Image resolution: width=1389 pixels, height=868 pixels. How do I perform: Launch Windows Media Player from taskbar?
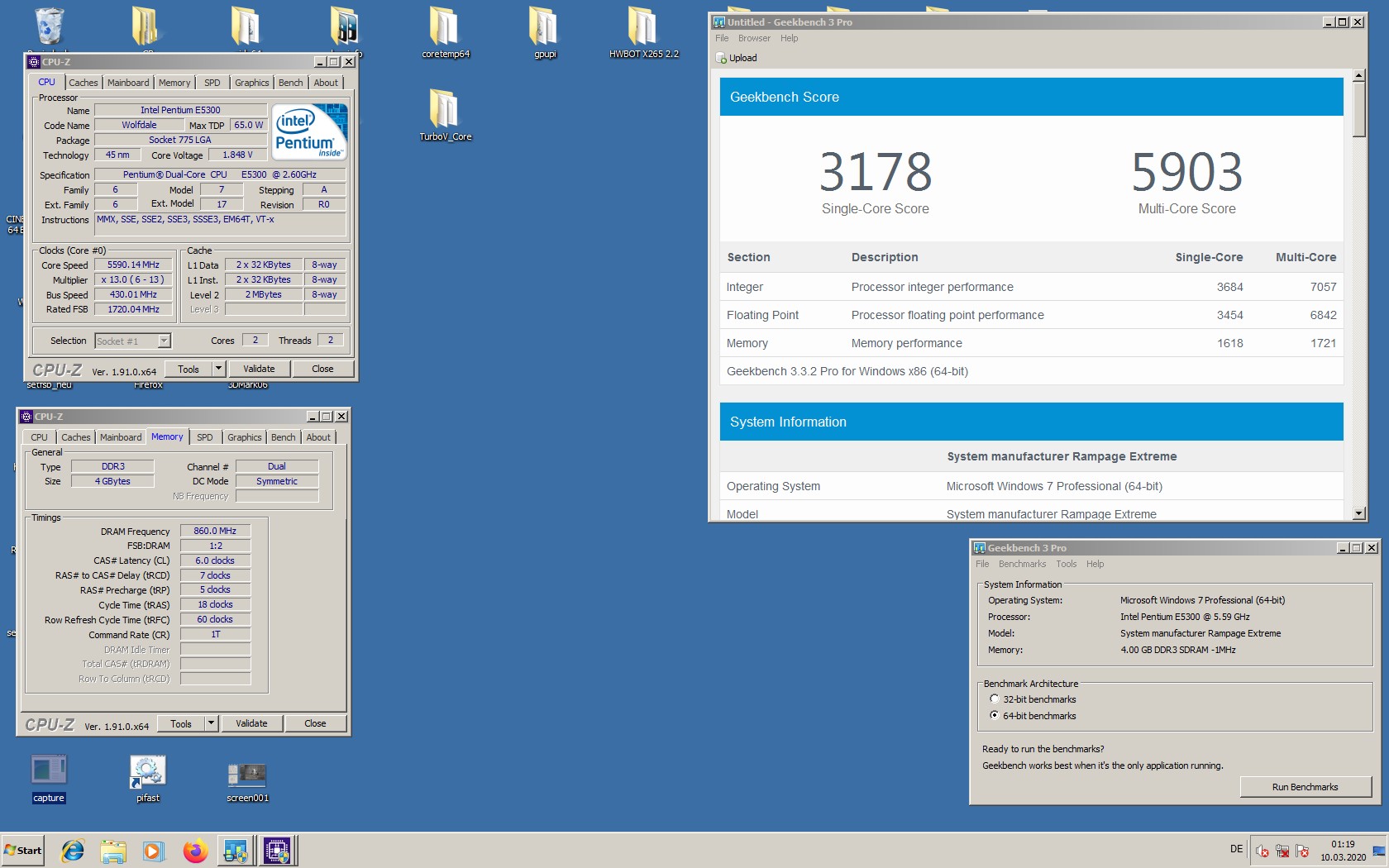pyautogui.click(x=154, y=851)
